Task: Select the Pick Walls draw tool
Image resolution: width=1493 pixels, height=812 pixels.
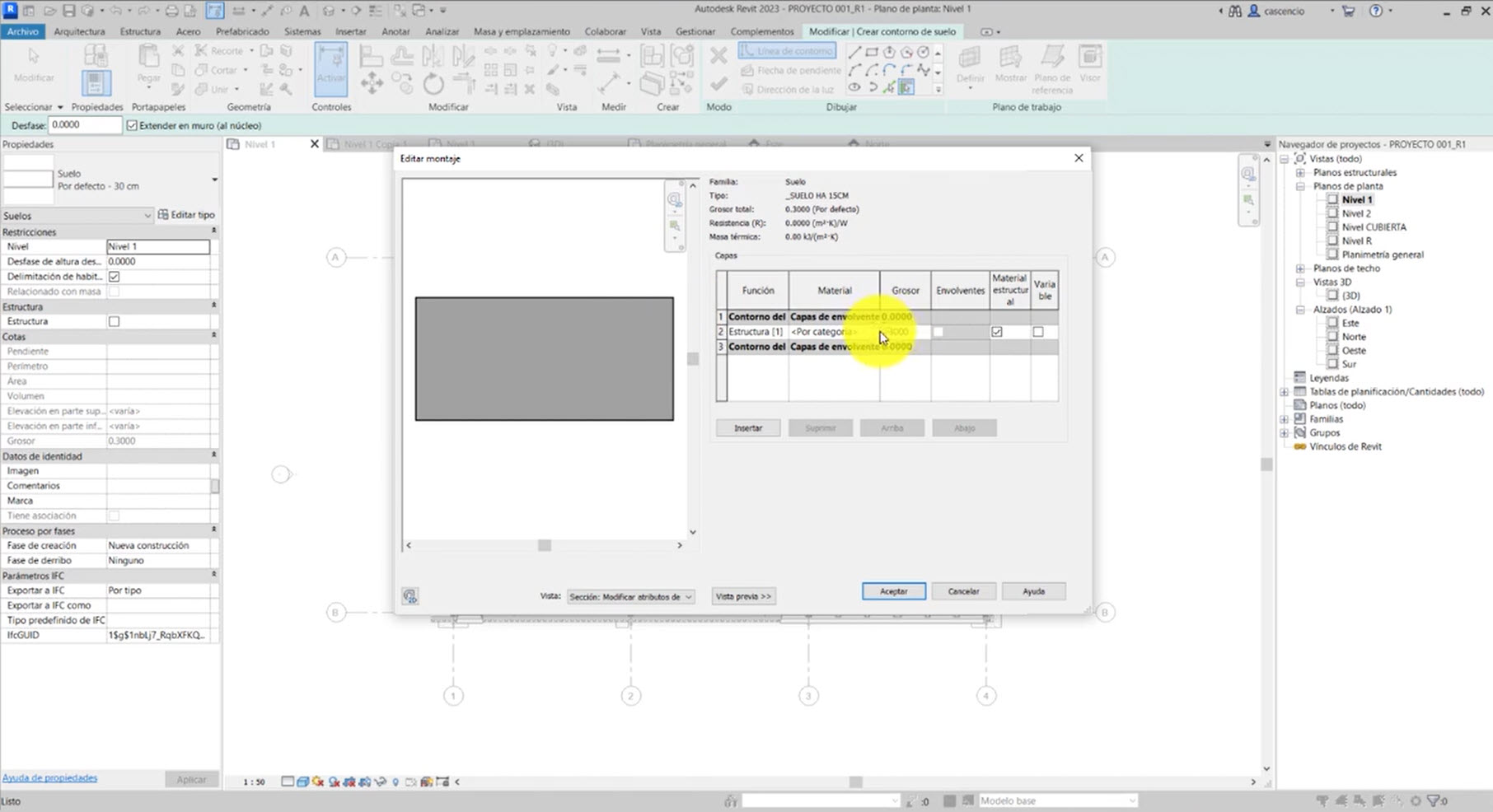Action: pos(906,88)
